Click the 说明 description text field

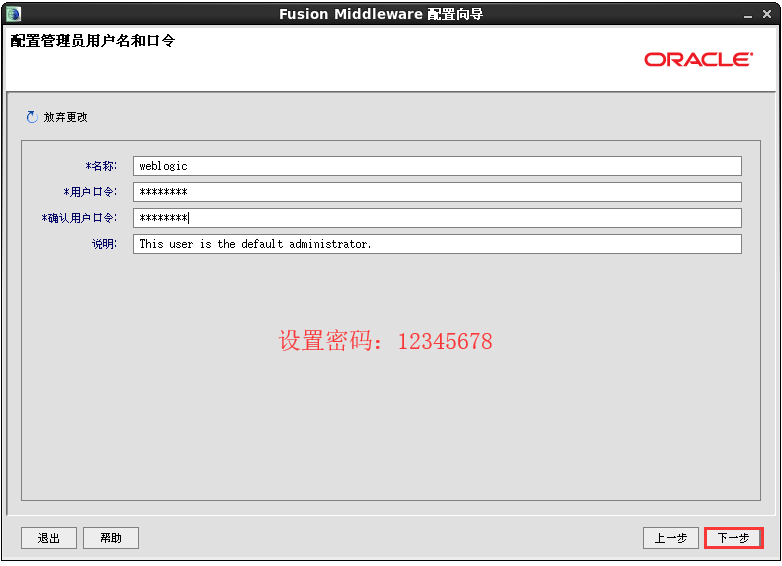(x=437, y=244)
